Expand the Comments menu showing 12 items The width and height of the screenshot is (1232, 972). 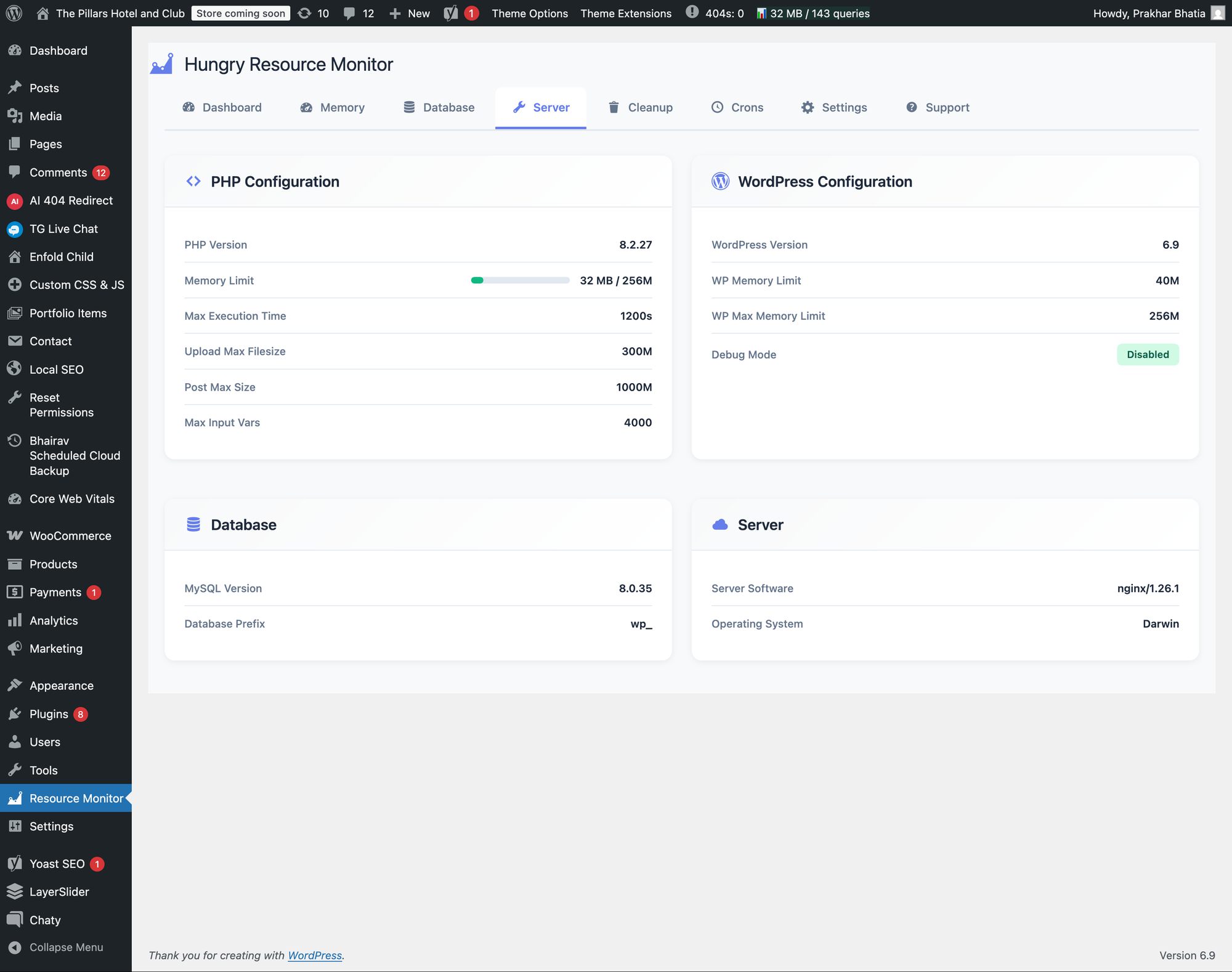tap(59, 172)
